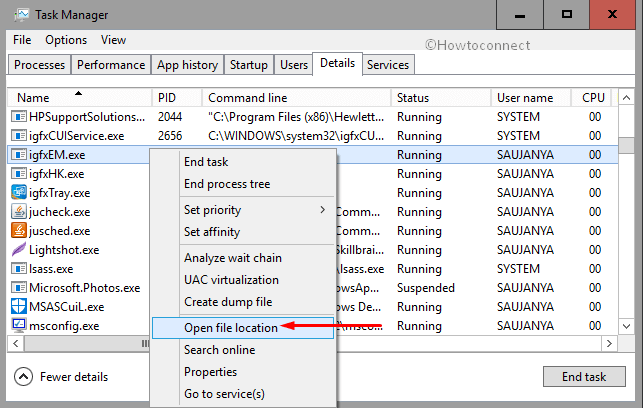The image size is (643, 408).
Task: Switch to the Processes tab
Action: coord(39,65)
